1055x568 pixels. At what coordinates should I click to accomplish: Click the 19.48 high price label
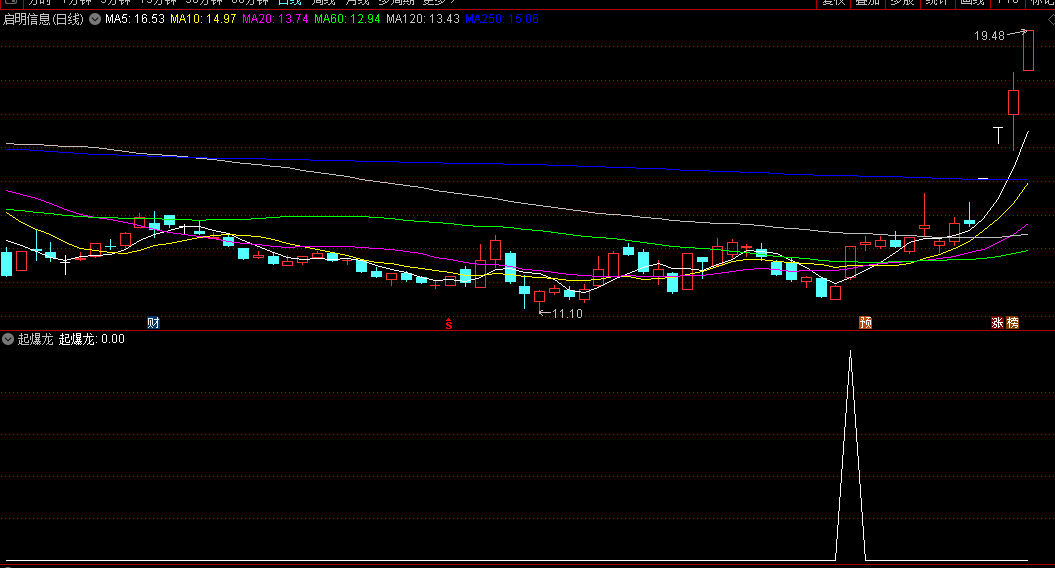[x=989, y=36]
